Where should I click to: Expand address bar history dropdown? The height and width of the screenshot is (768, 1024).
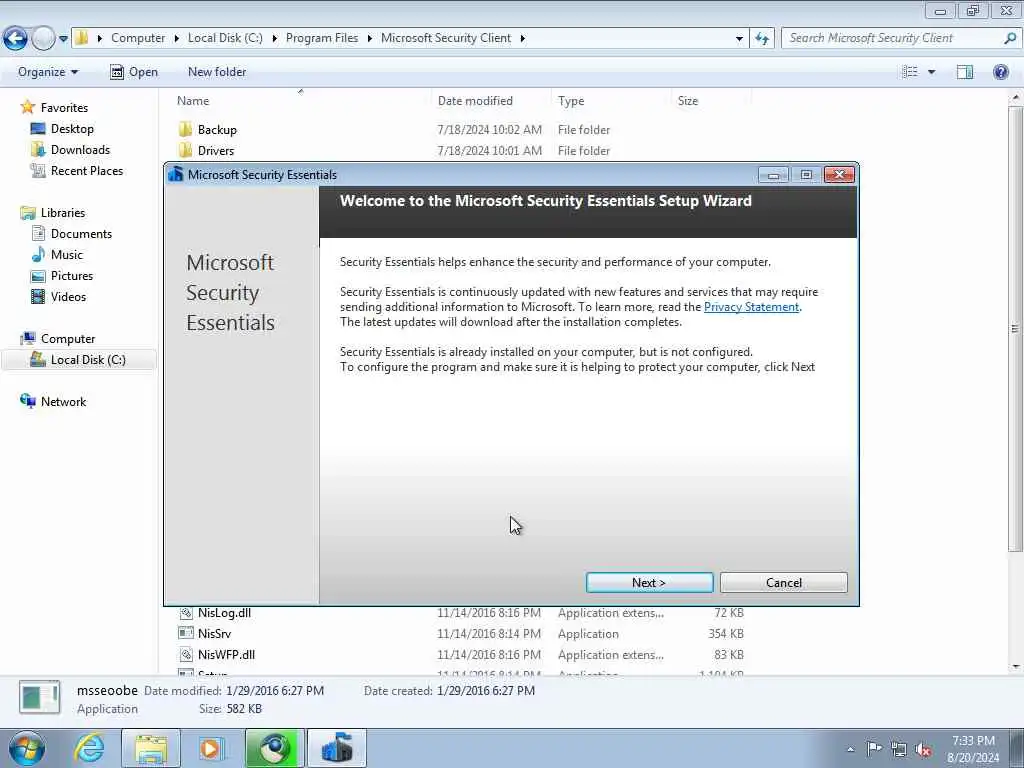click(x=739, y=39)
